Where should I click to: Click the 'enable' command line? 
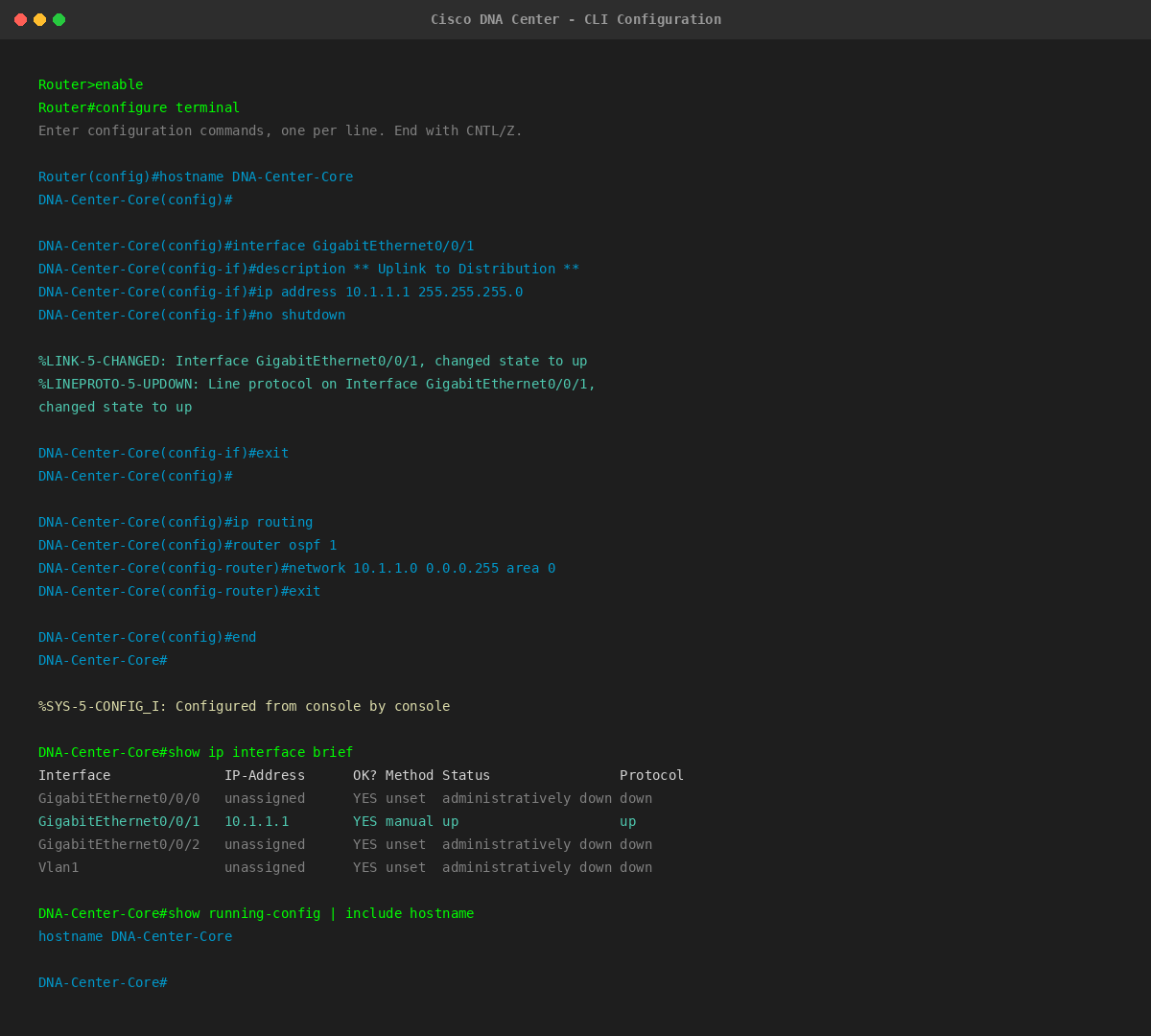[x=90, y=84]
